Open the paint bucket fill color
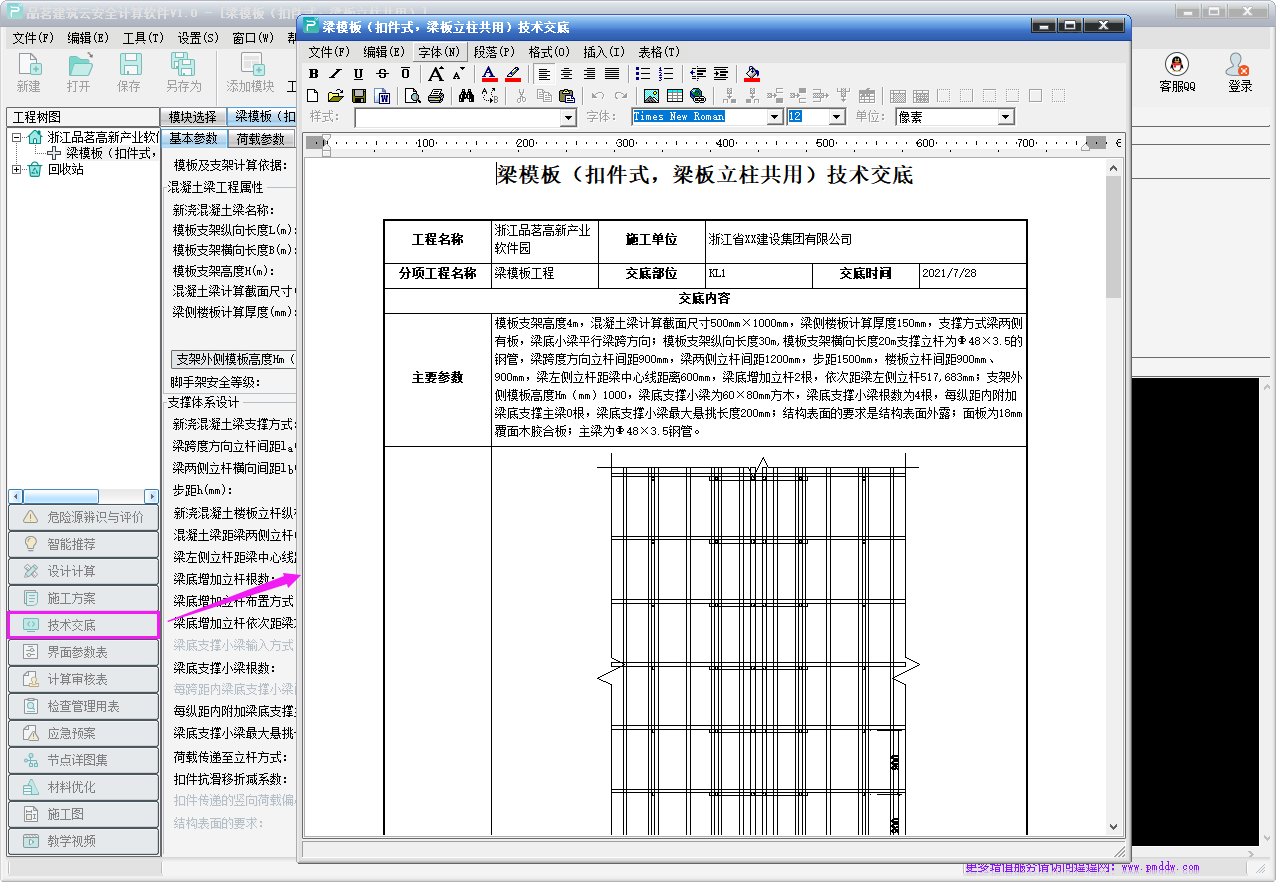Screen dimensions: 1276x882 pos(752,74)
